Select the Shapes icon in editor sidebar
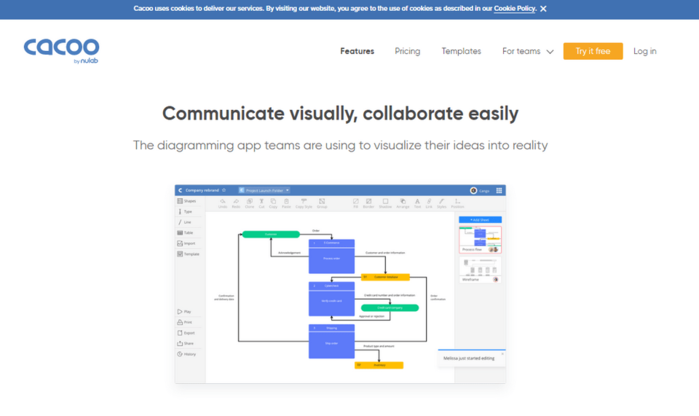Image resolution: width=699 pixels, height=416 pixels. click(x=180, y=201)
